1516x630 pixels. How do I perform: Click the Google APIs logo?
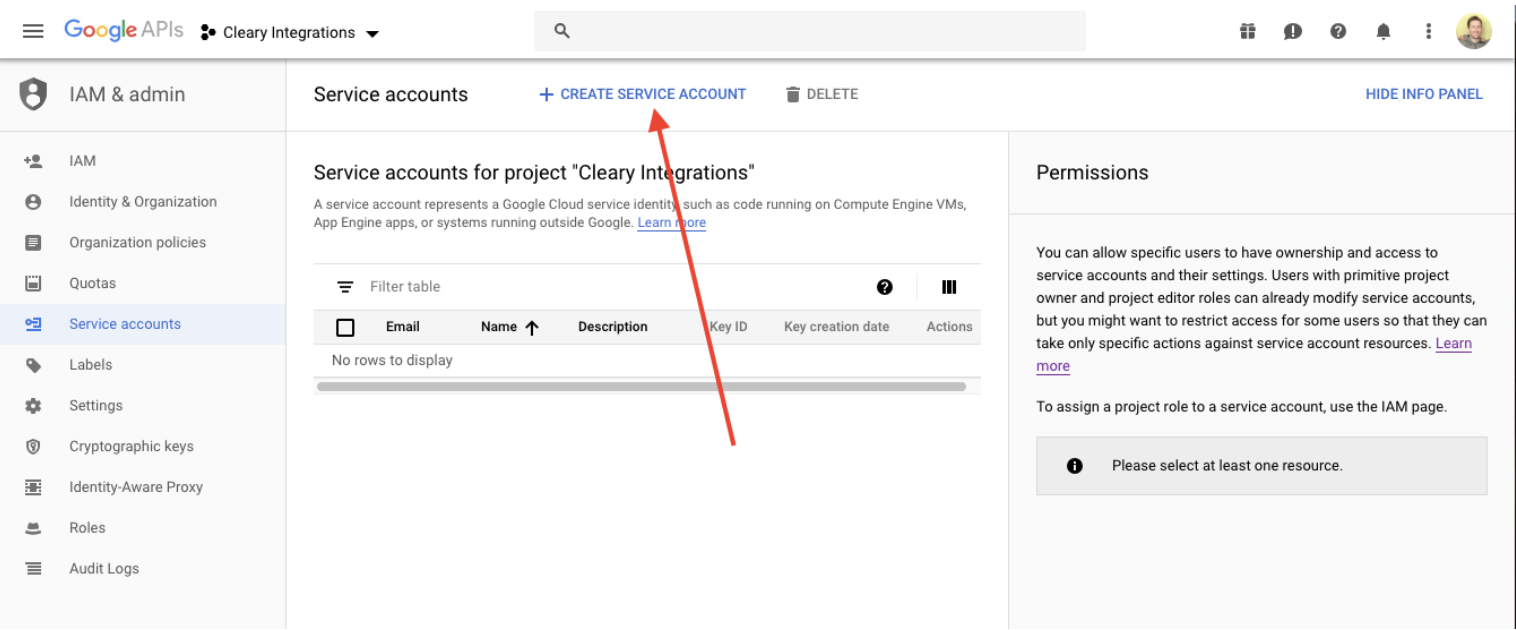(124, 31)
